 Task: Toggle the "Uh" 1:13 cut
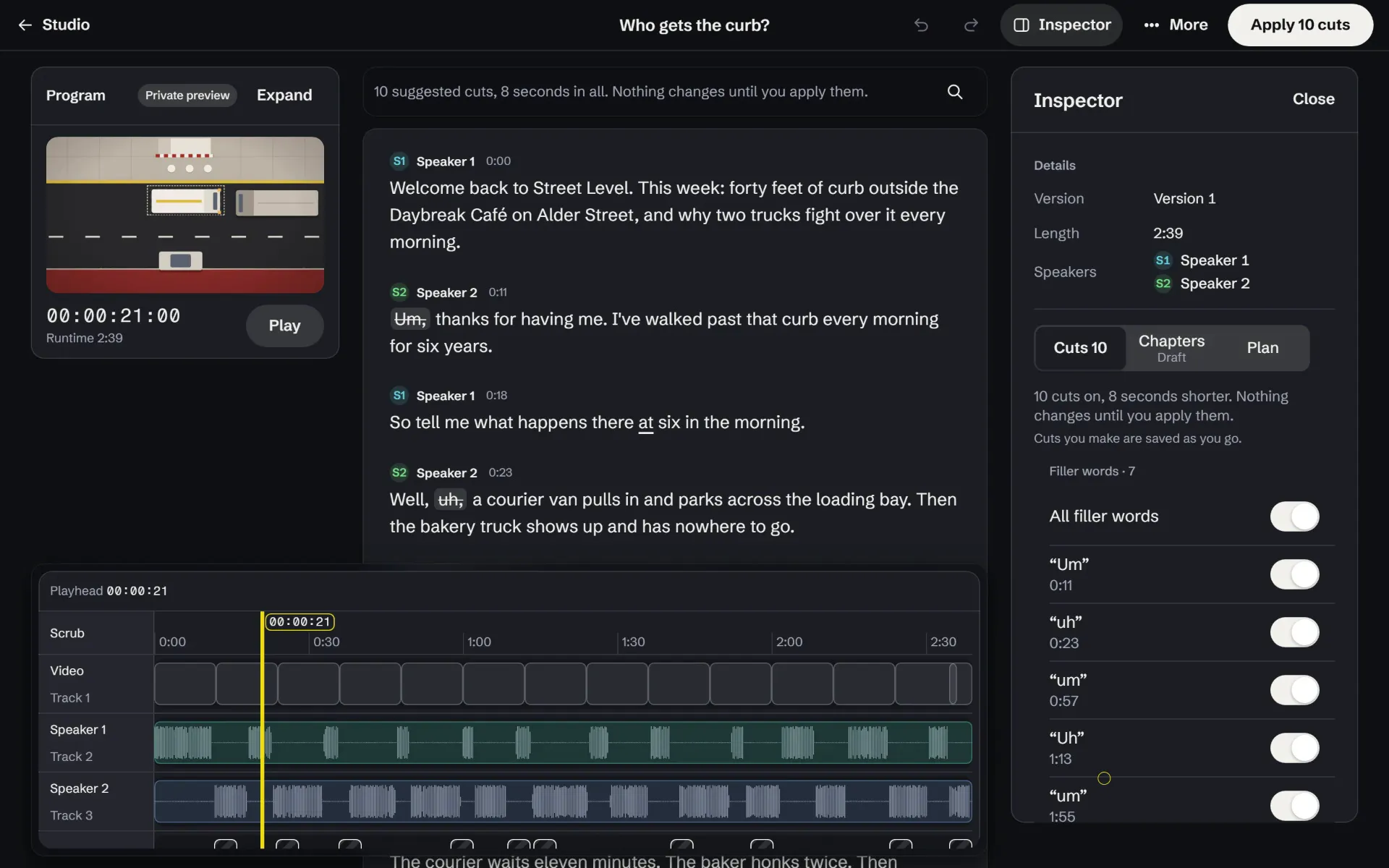coord(1294,748)
